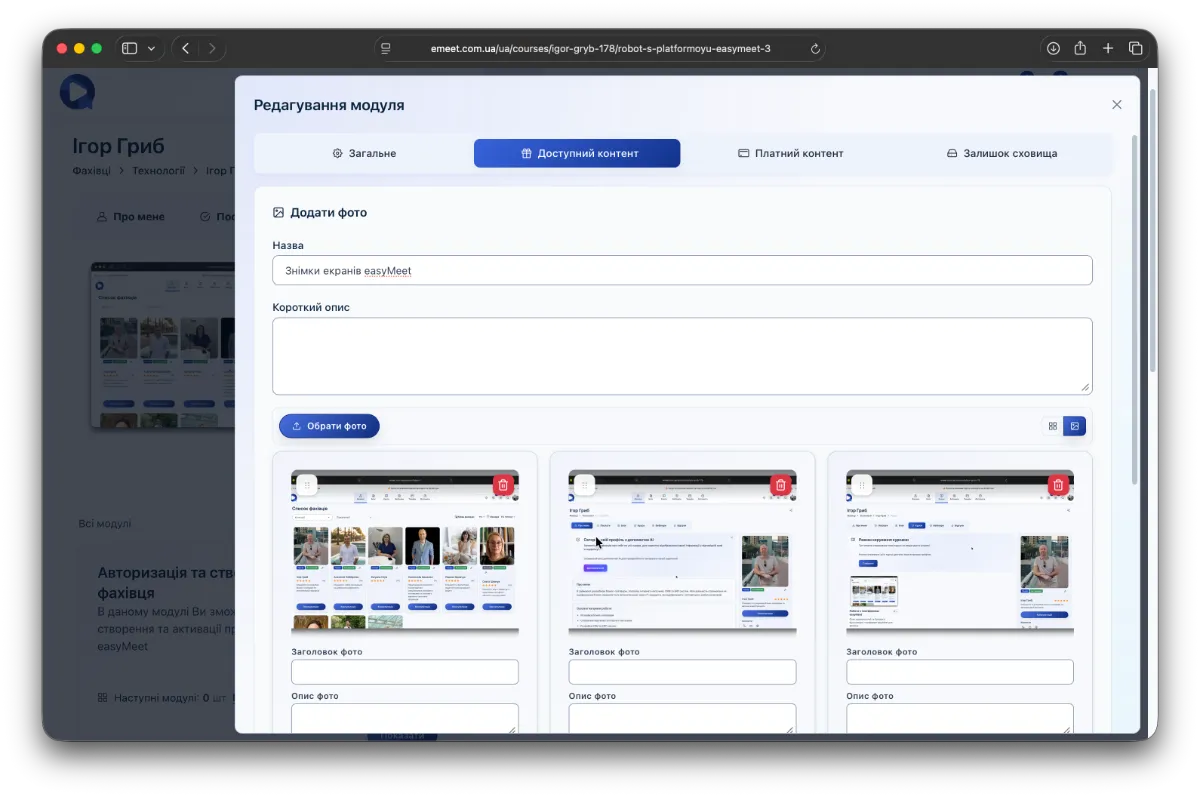Grab the drag handle on first photo
This screenshot has width=1200, height=797.
tap(307, 485)
